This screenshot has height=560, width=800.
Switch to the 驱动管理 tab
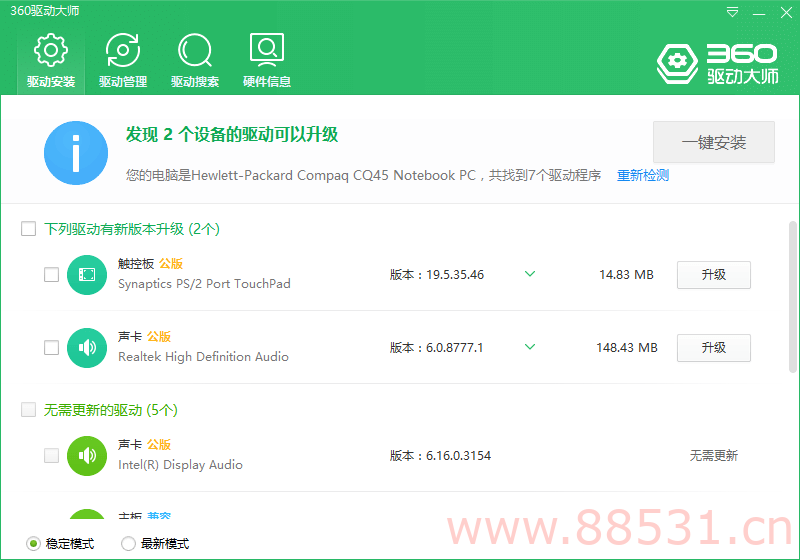pyautogui.click(x=123, y=60)
